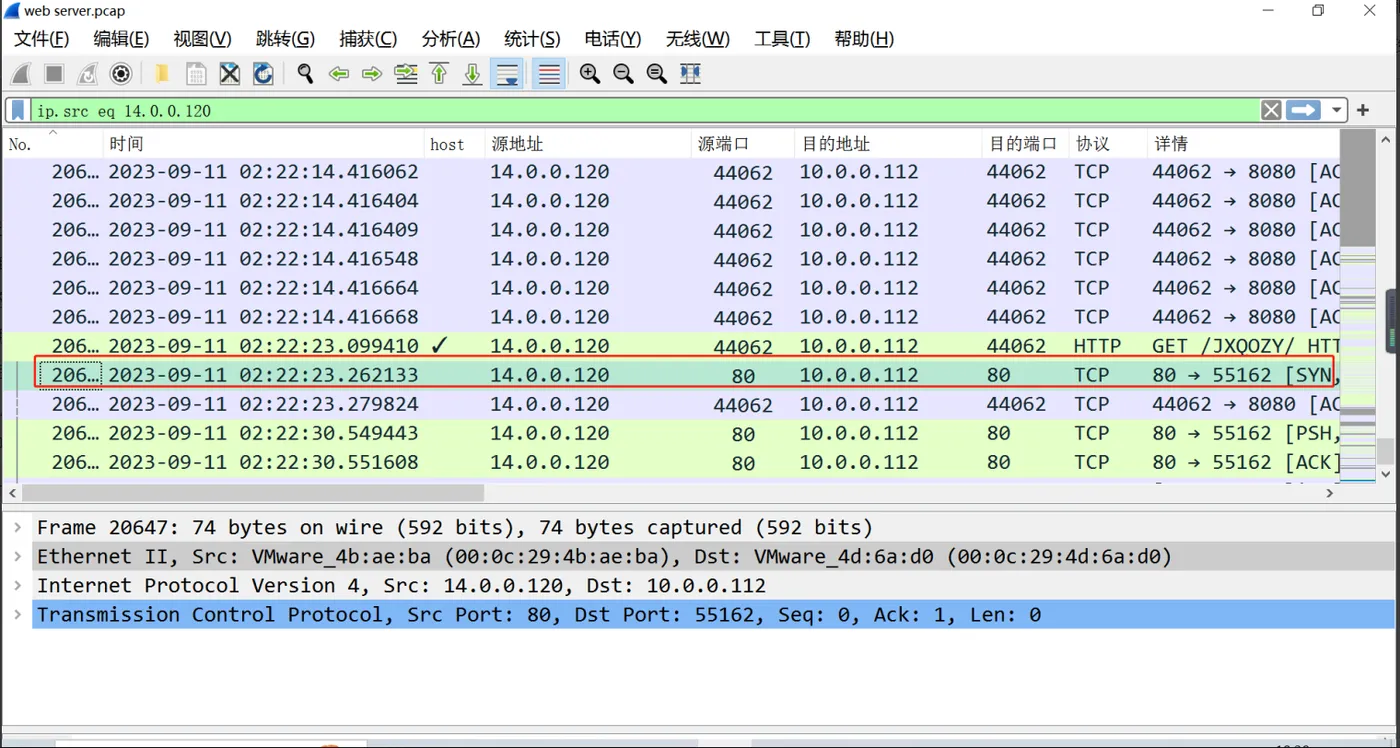
Task: Expand the Transmission Control Protocol row
Action: pyautogui.click(x=17, y=614)
